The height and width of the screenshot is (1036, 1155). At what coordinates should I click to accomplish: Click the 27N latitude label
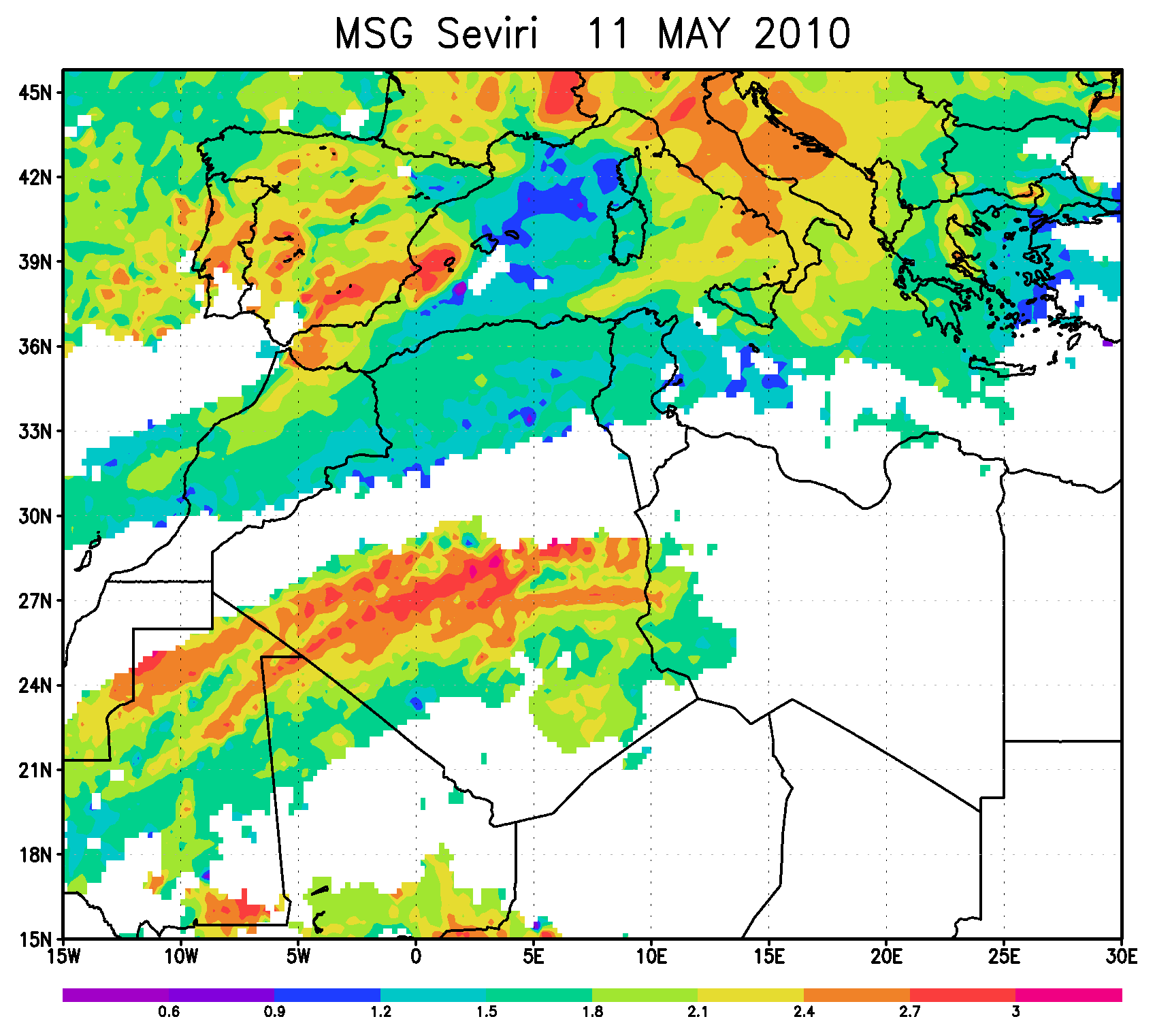pyautogui.click(x=35, y=601)
